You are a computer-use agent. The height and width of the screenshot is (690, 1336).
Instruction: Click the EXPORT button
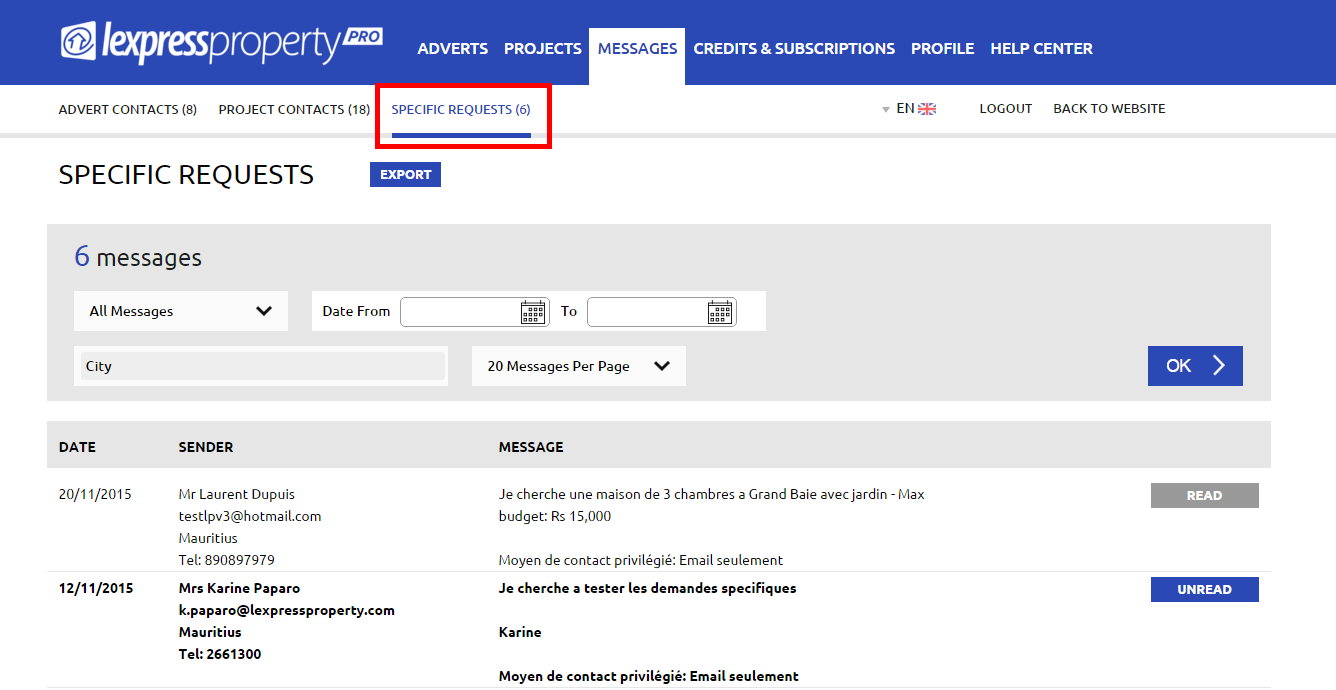(405, 175)
